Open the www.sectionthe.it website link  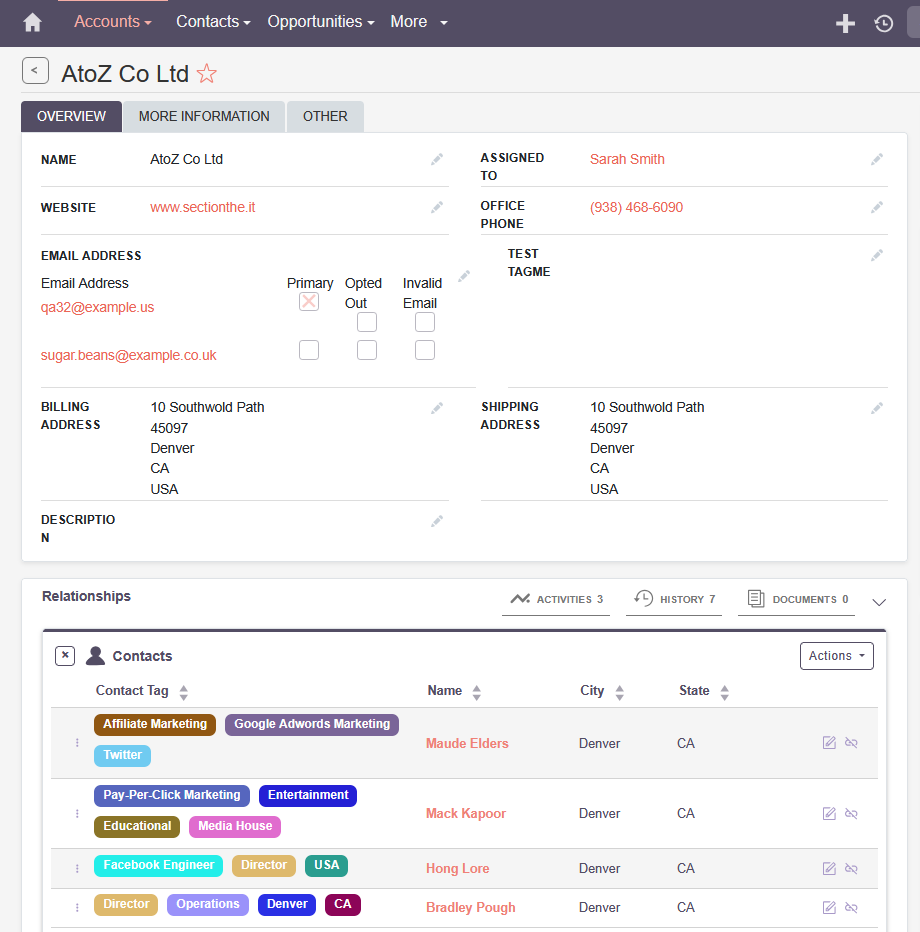pos(203,207)
